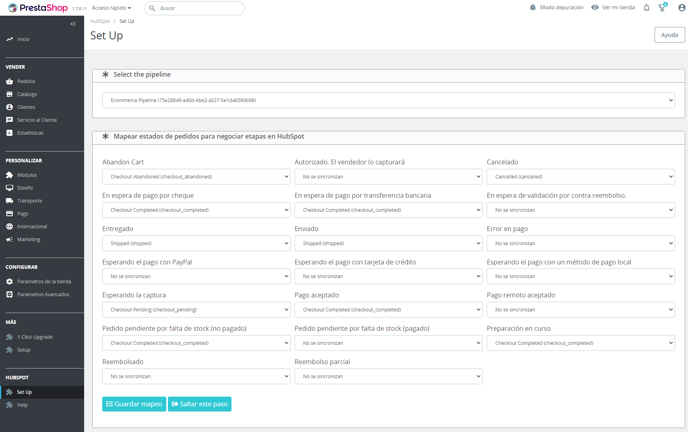Viewport: 688px width, 432px height.
Task: Open the Enviado stage dropdown
Action: [388, 243]
